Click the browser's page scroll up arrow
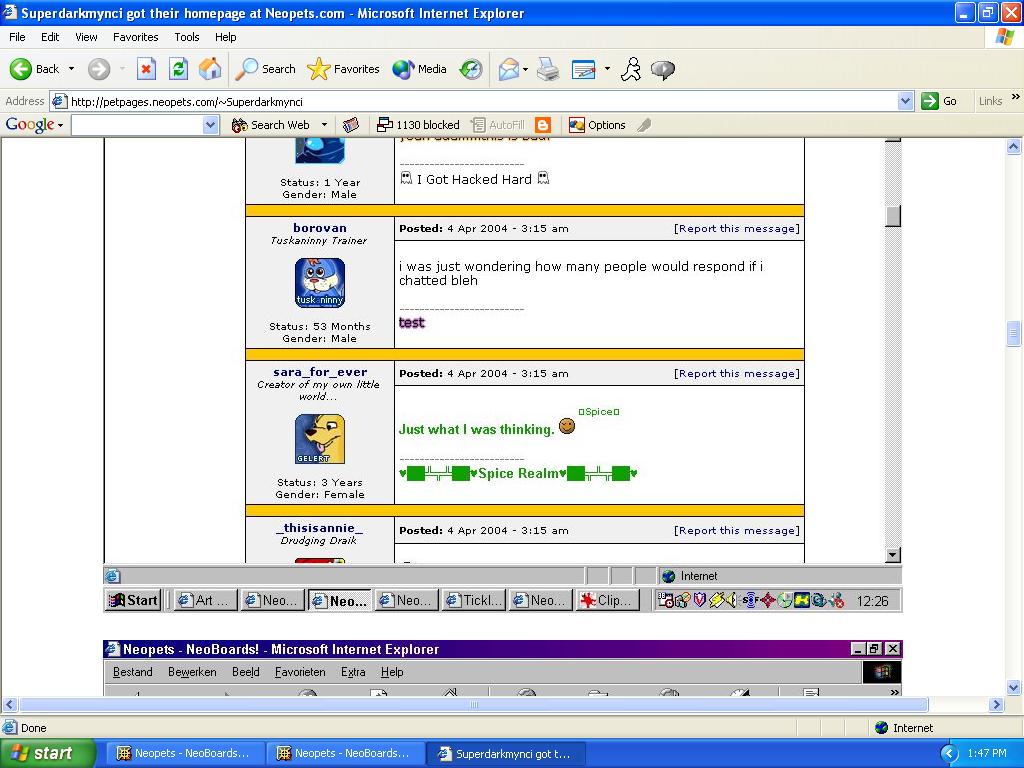This screenshot has height=768, width=1024. tap(1014, 147)
